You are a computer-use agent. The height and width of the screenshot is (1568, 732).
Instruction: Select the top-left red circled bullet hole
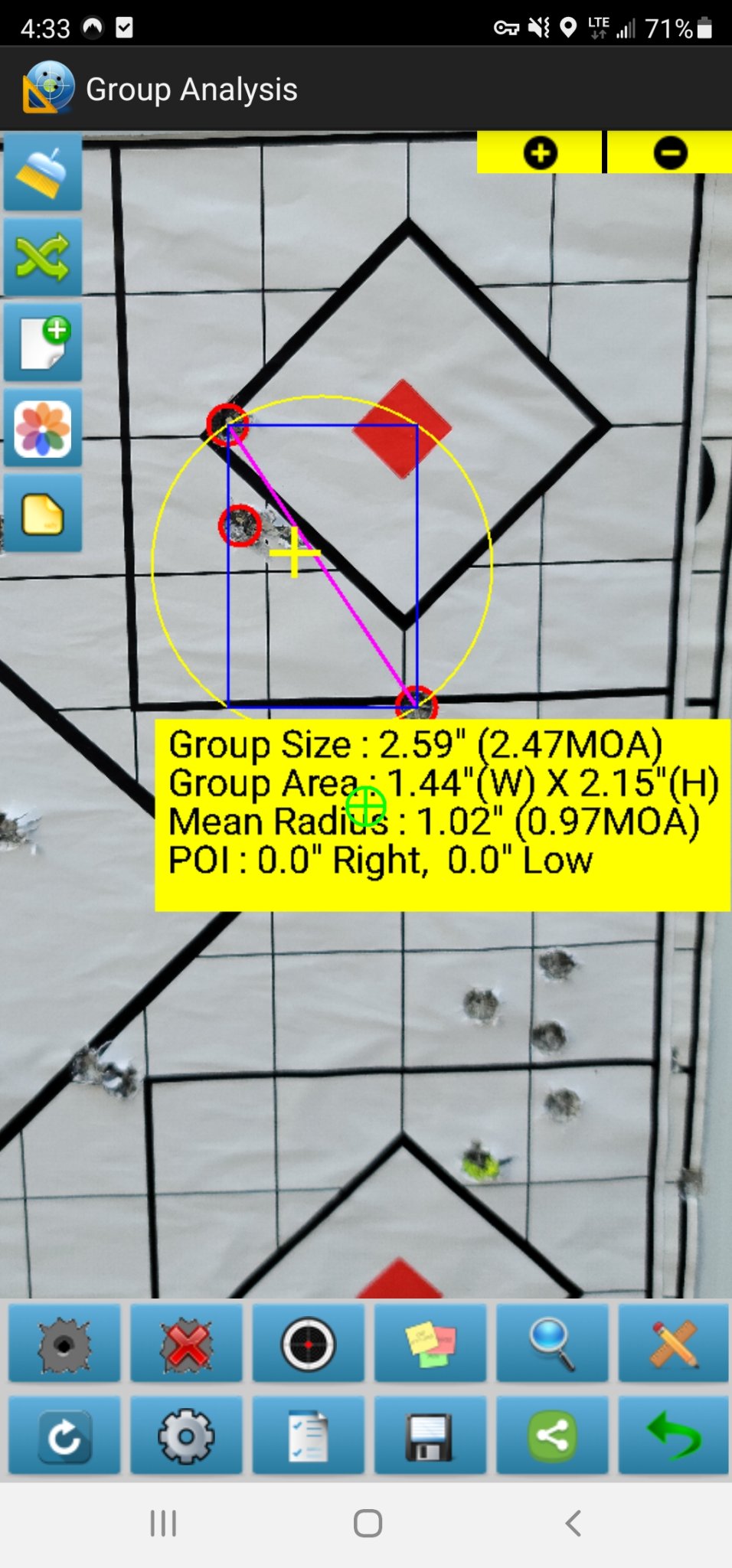point(227,424)
